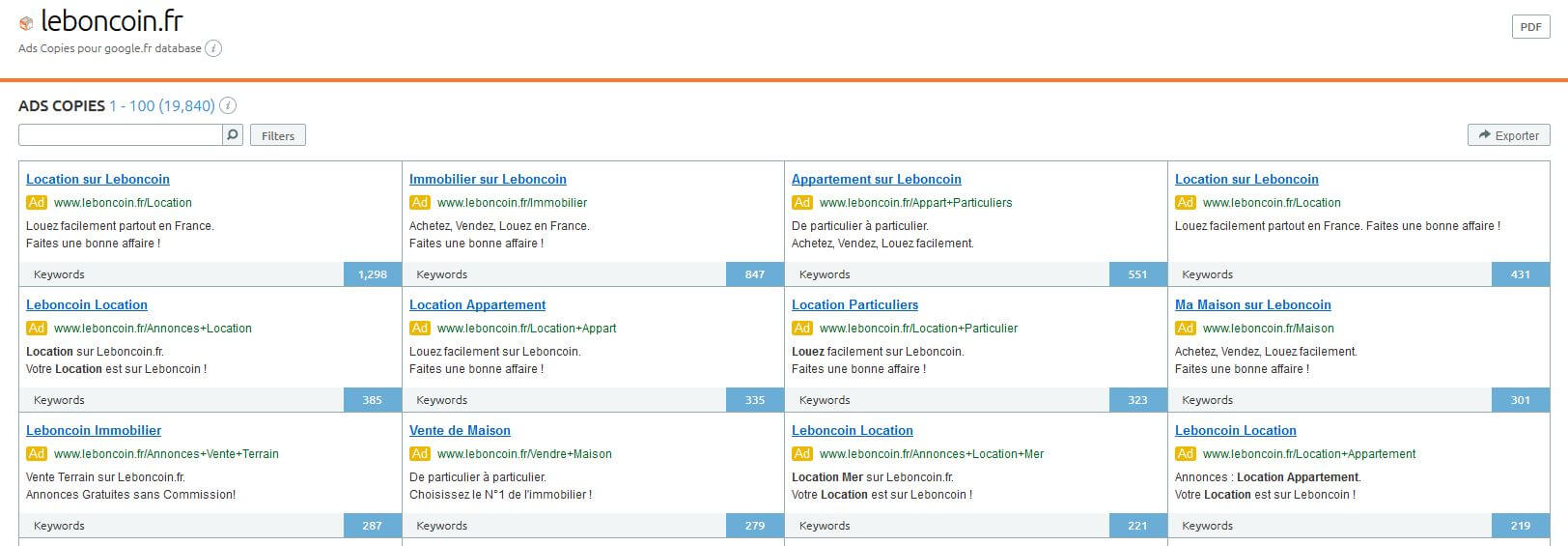1568x546 pixels.
Task: Show the 847 keywords count
Action: click(x=755, y=274)
